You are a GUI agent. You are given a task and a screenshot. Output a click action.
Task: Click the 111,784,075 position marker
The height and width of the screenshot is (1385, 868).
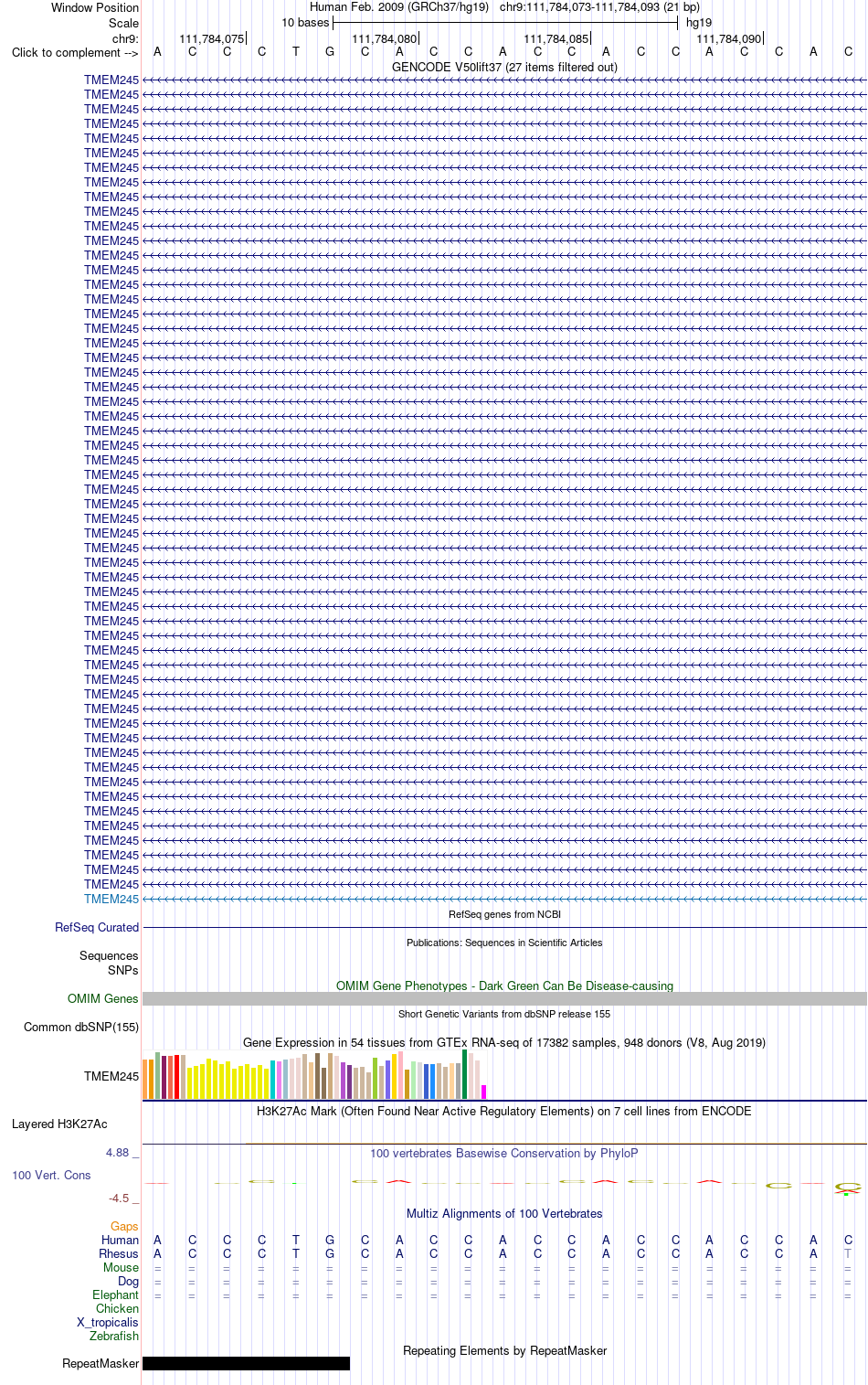click(x=212, y=38)
